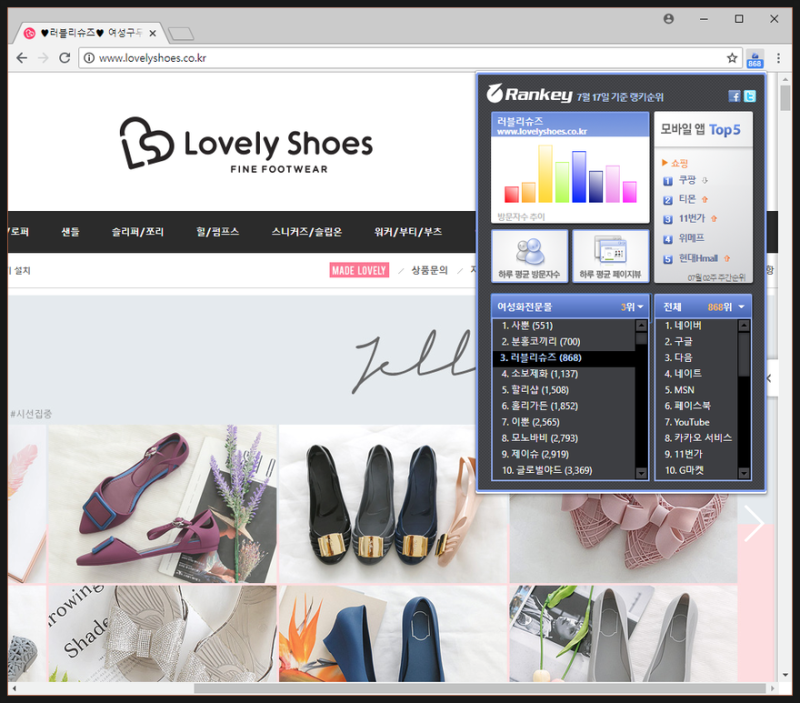Click the 상품문의 link

[430, 270]
